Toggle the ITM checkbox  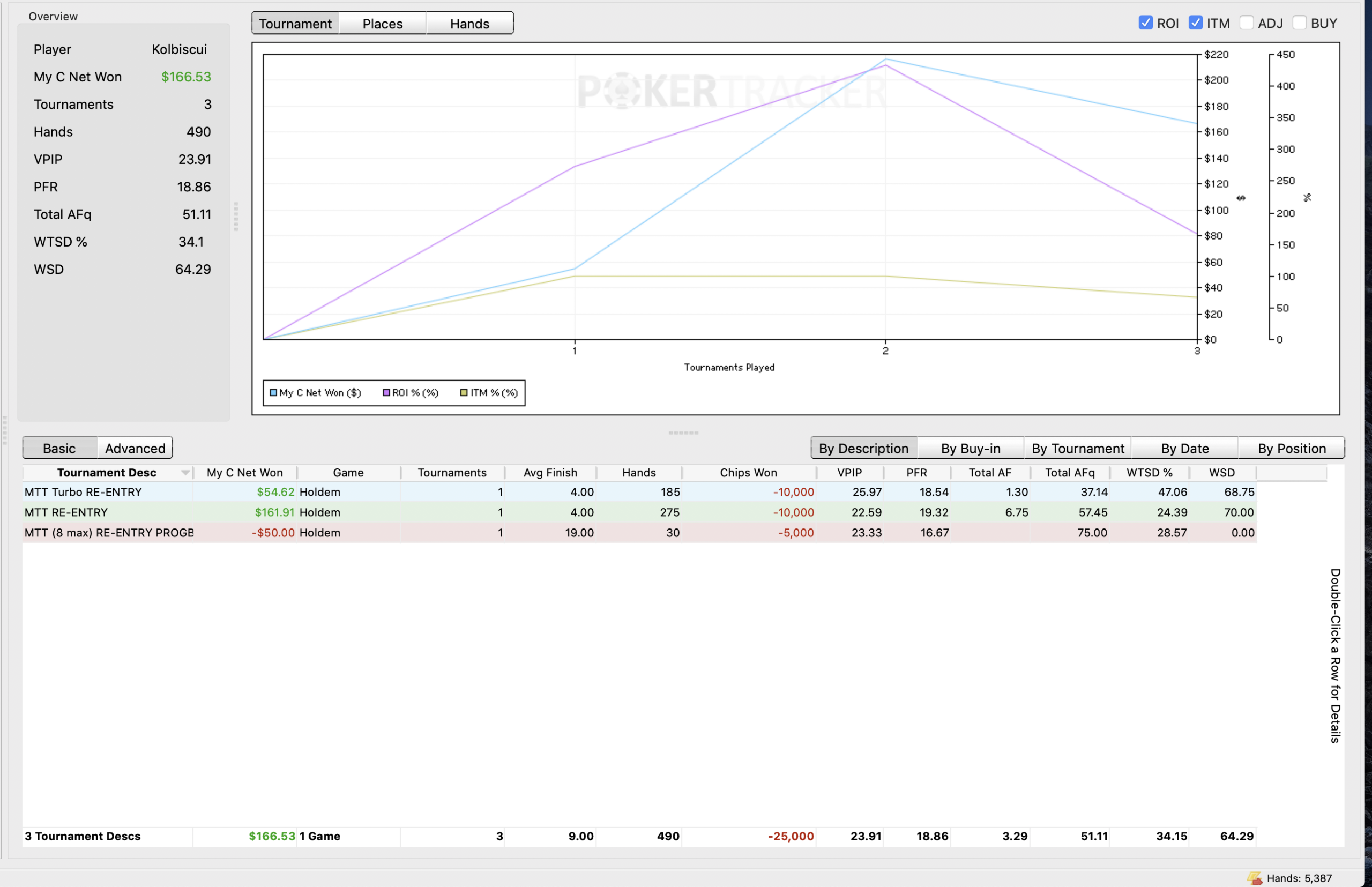1195,23
